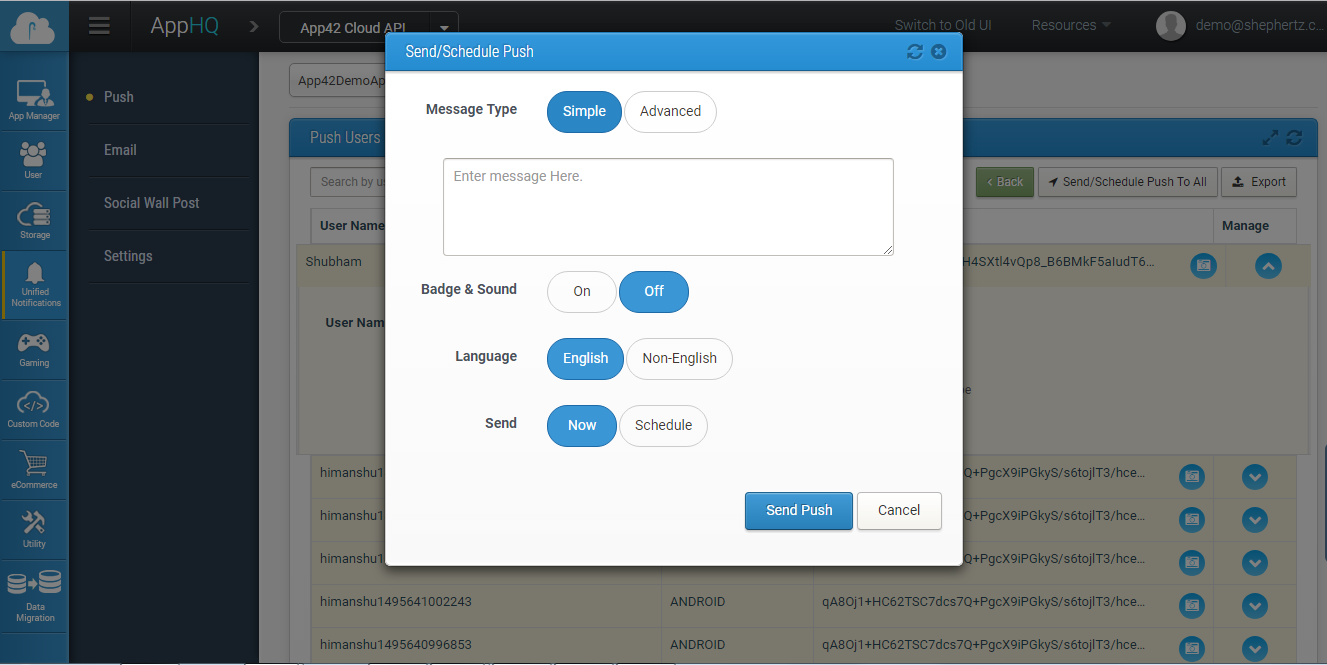The width and height of the screenshot is (1327, 665).
Task: Open the Utility tools icon
Action: pyautogui.click(x=34, y=529)
